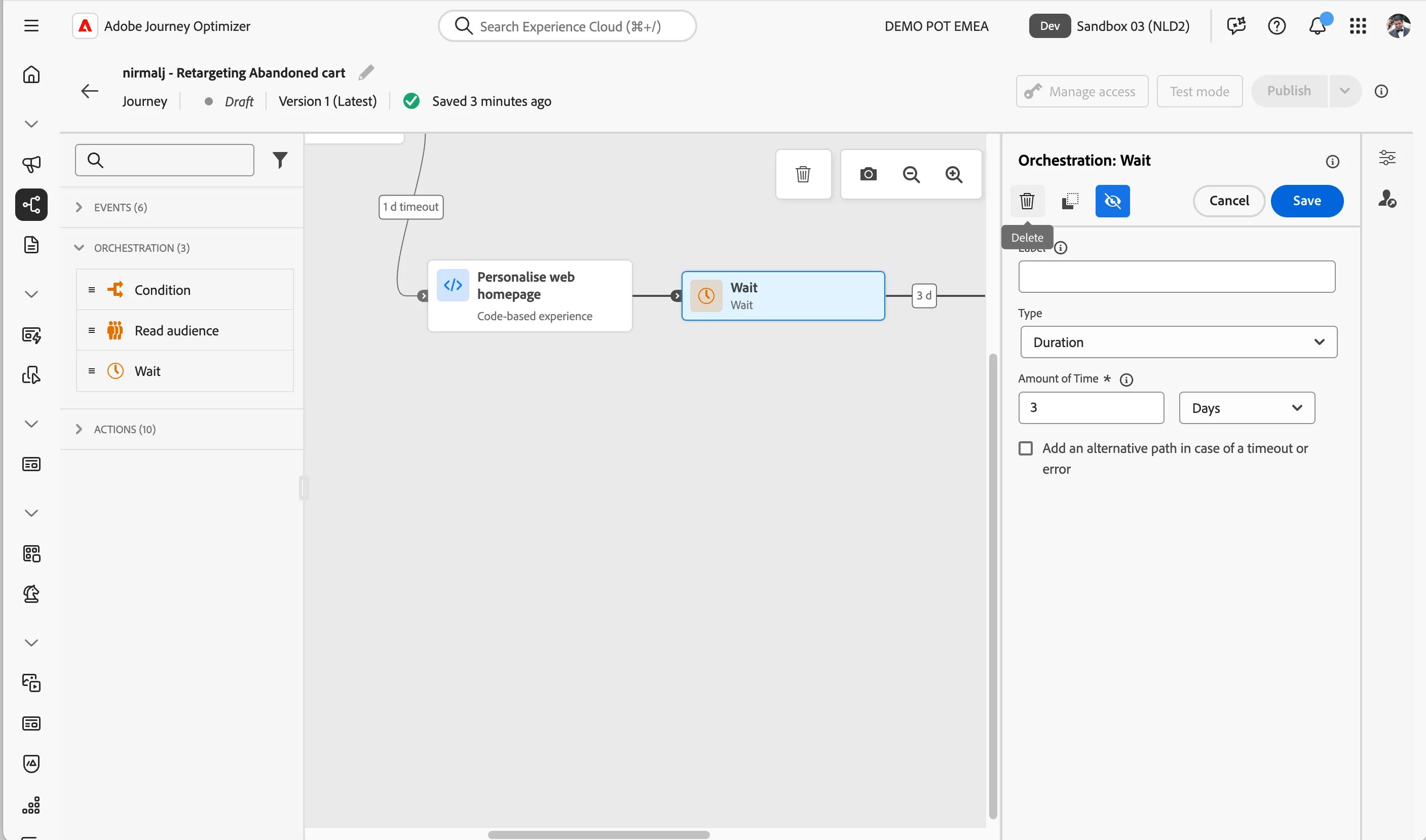Click the Amount of Time field
Screen dimensions: 1426x840
point(1091,407)
